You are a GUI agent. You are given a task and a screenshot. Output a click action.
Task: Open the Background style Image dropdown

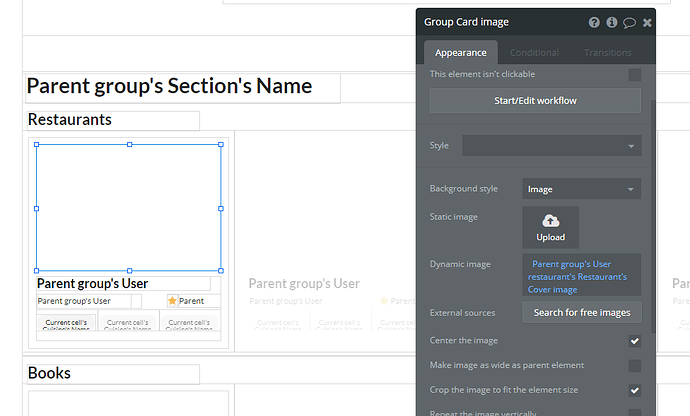click(581, 189)
